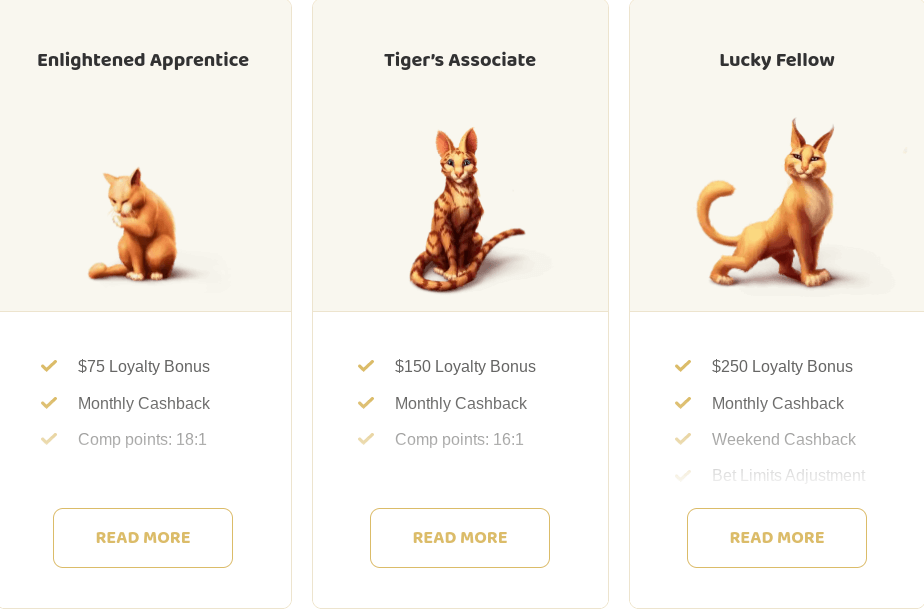
Task: Click Read More under Enlightened Apprentice
Action: pyautogui.click(x=143, y=538)
